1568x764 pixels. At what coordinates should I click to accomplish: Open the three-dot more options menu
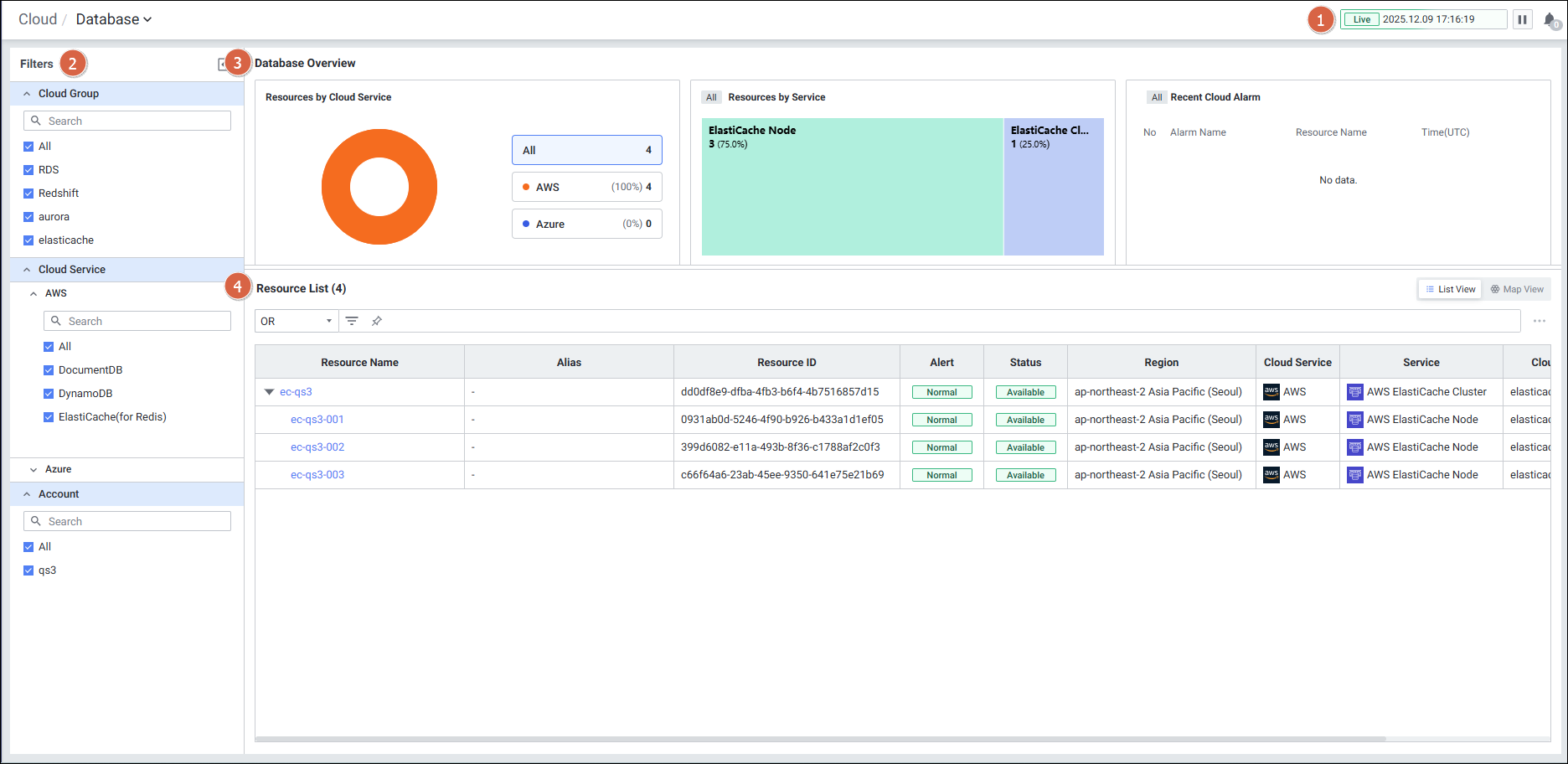click(x=1539, y=321)
